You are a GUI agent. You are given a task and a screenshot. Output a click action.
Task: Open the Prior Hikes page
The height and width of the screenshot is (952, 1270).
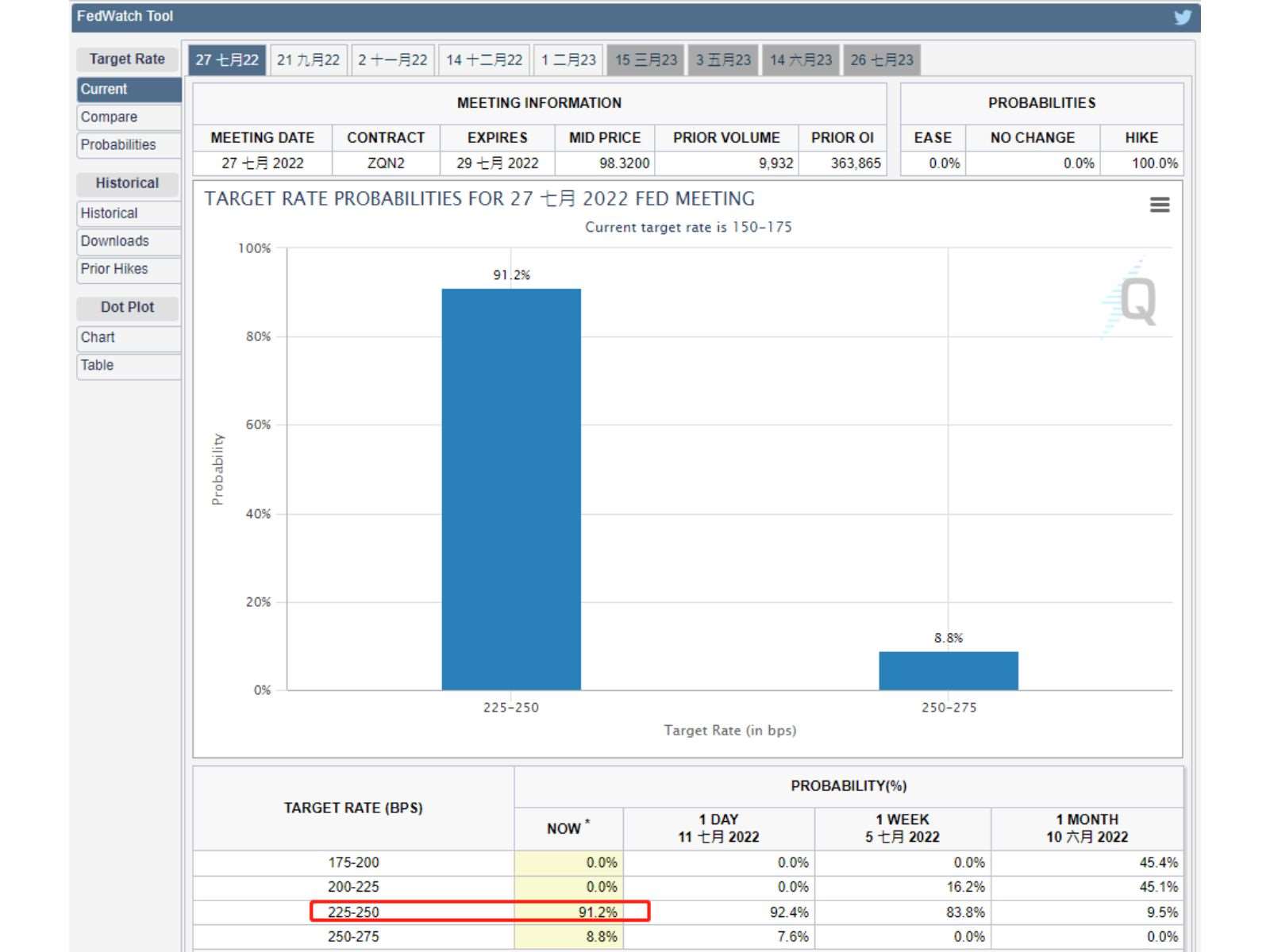coord(129,269)
